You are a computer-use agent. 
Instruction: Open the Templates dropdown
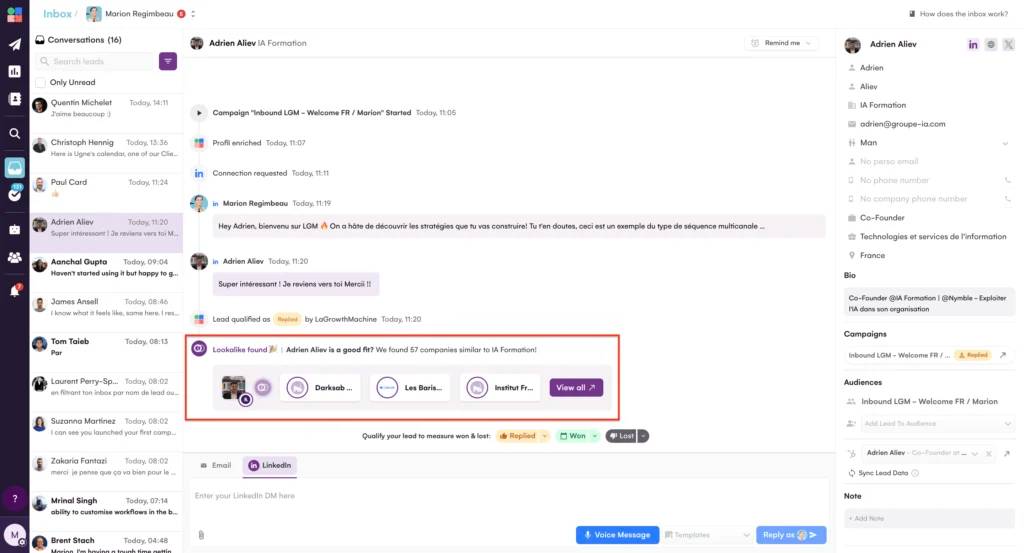point(705,535)
